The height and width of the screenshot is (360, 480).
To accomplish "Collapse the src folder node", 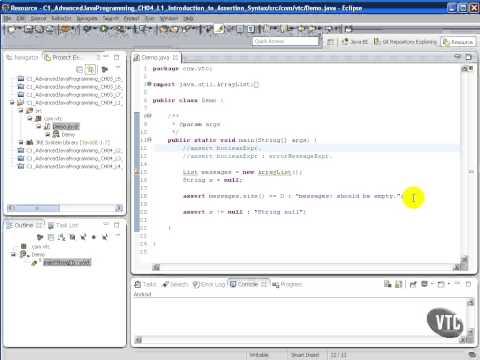I will (21, 111).
